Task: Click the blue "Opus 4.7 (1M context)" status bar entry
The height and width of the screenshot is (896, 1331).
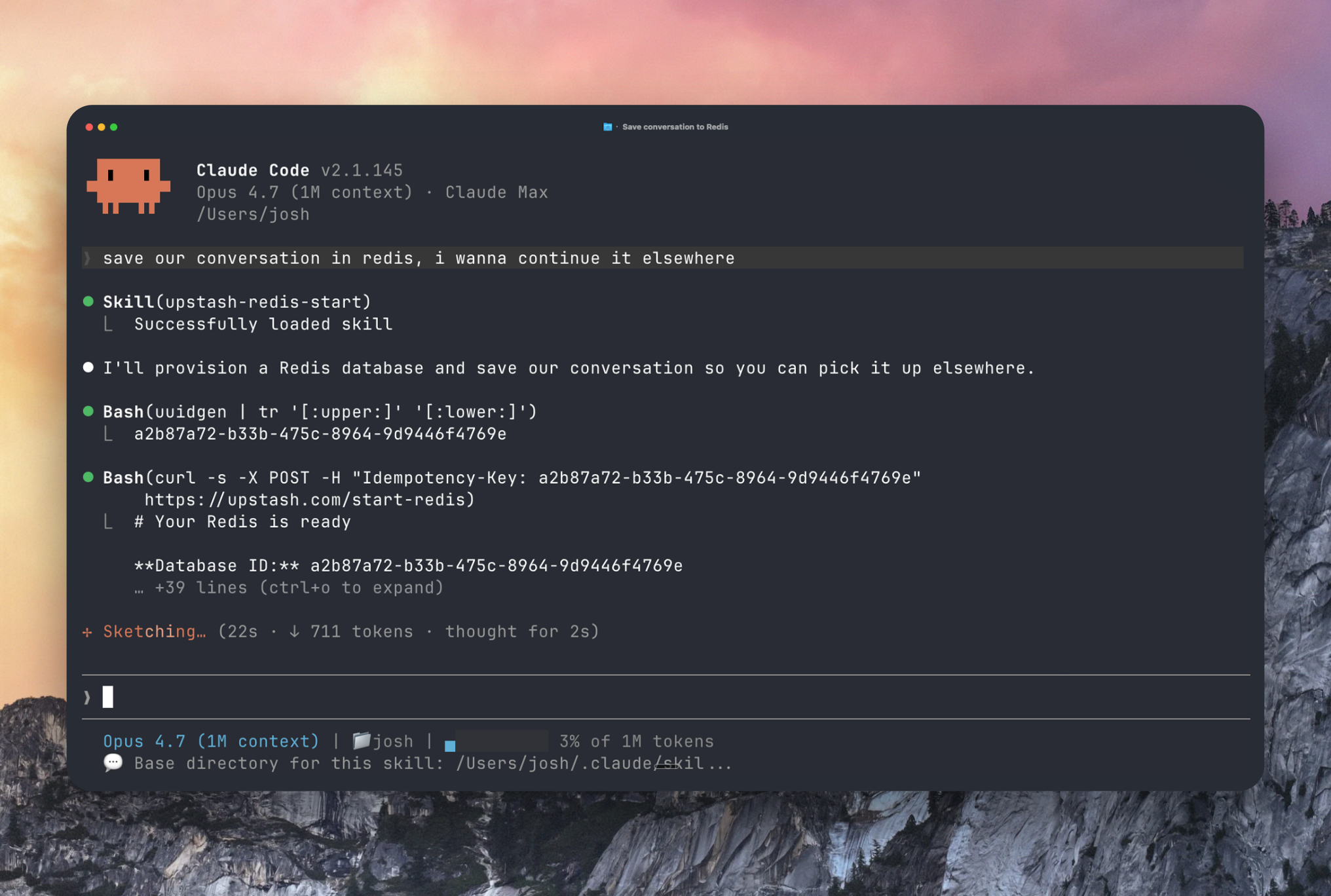Action: tap(211, 741)
